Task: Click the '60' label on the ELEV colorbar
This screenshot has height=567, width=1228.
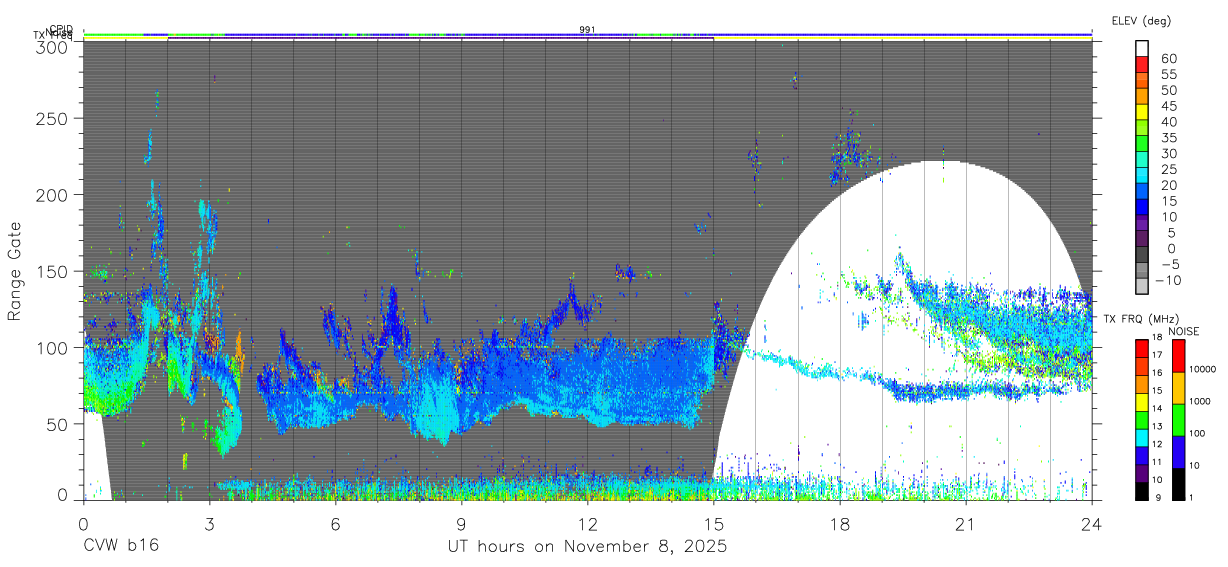Action: coord(1168,59)
